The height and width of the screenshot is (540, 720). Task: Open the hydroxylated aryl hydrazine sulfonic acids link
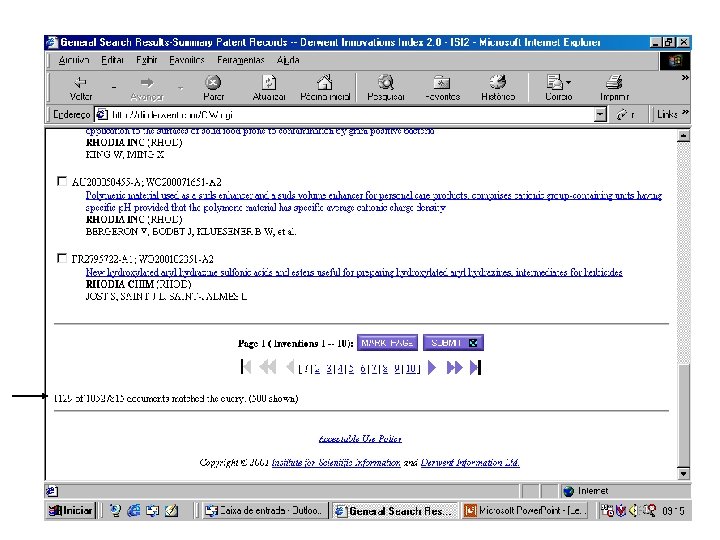(x=354, y=272)
